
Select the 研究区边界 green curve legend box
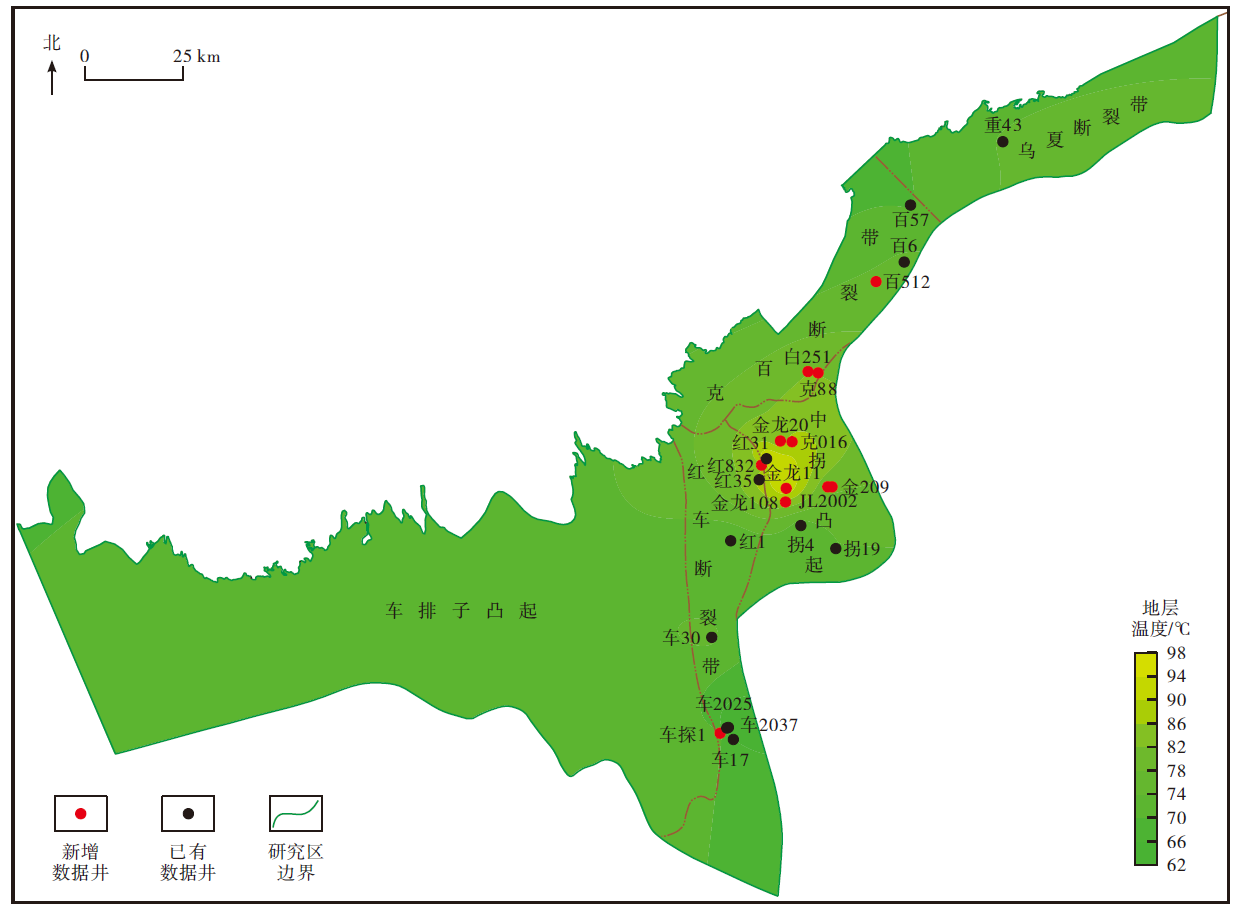point(296,813)
